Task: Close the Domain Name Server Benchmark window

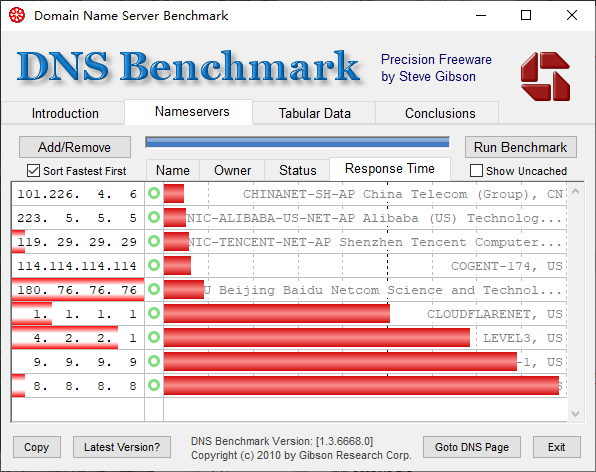Action: 572,16
